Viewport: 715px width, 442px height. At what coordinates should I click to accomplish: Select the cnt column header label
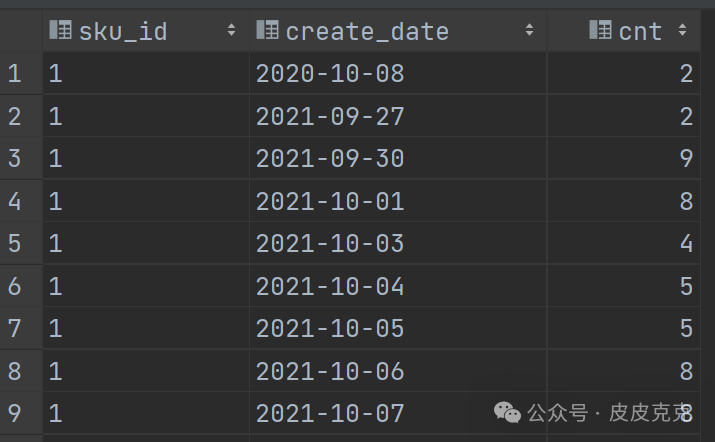(x=640, y=32)
